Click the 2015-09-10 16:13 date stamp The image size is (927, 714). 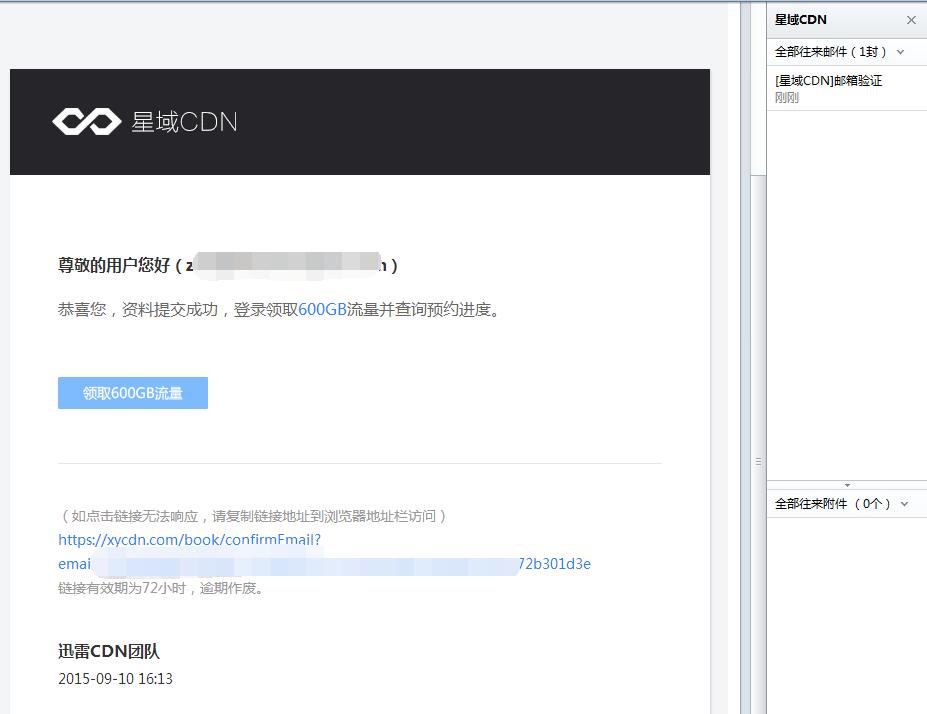(x=115, y=679)
